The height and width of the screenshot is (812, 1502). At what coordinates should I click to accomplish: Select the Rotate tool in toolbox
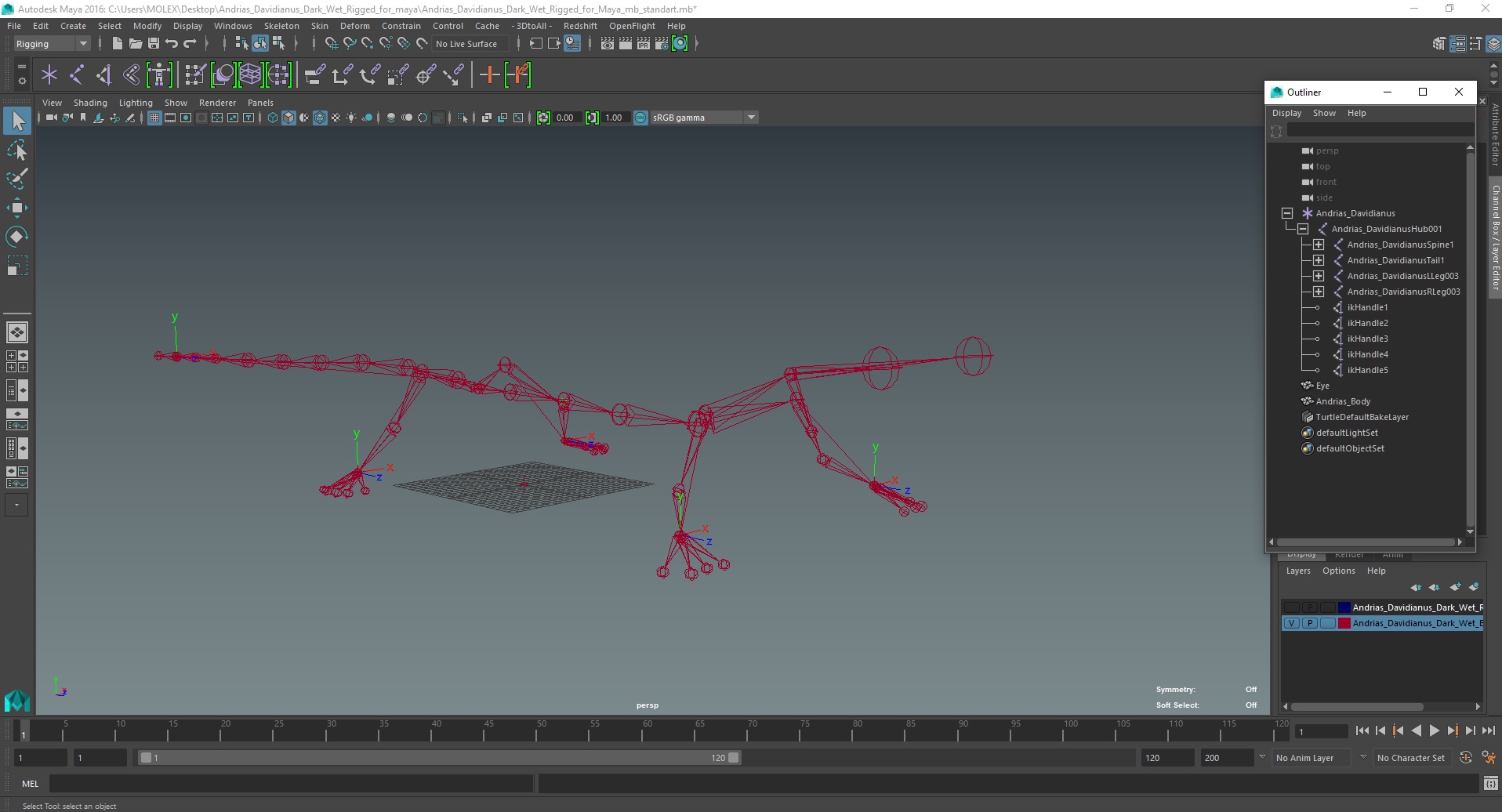(17, 236)
